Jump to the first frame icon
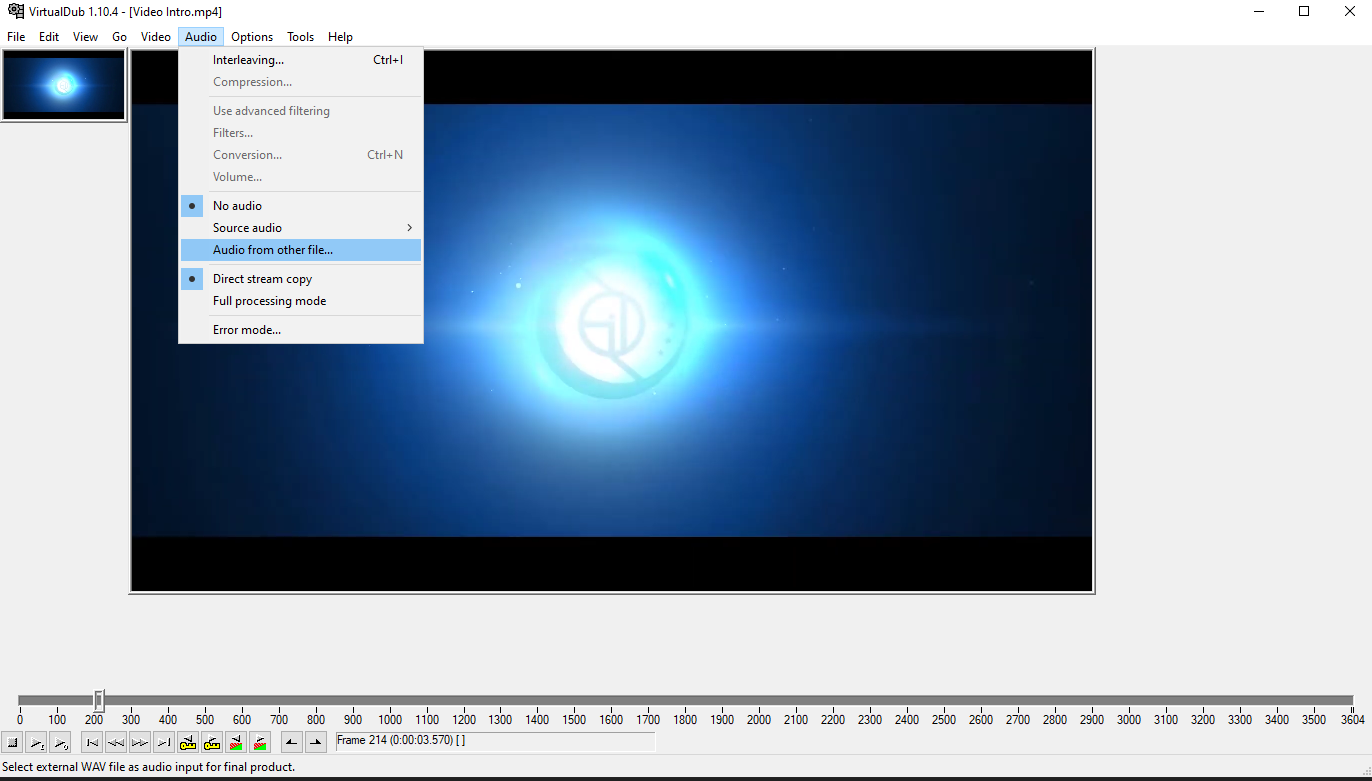Screen dimensions: 1372x781 point(92,742)
